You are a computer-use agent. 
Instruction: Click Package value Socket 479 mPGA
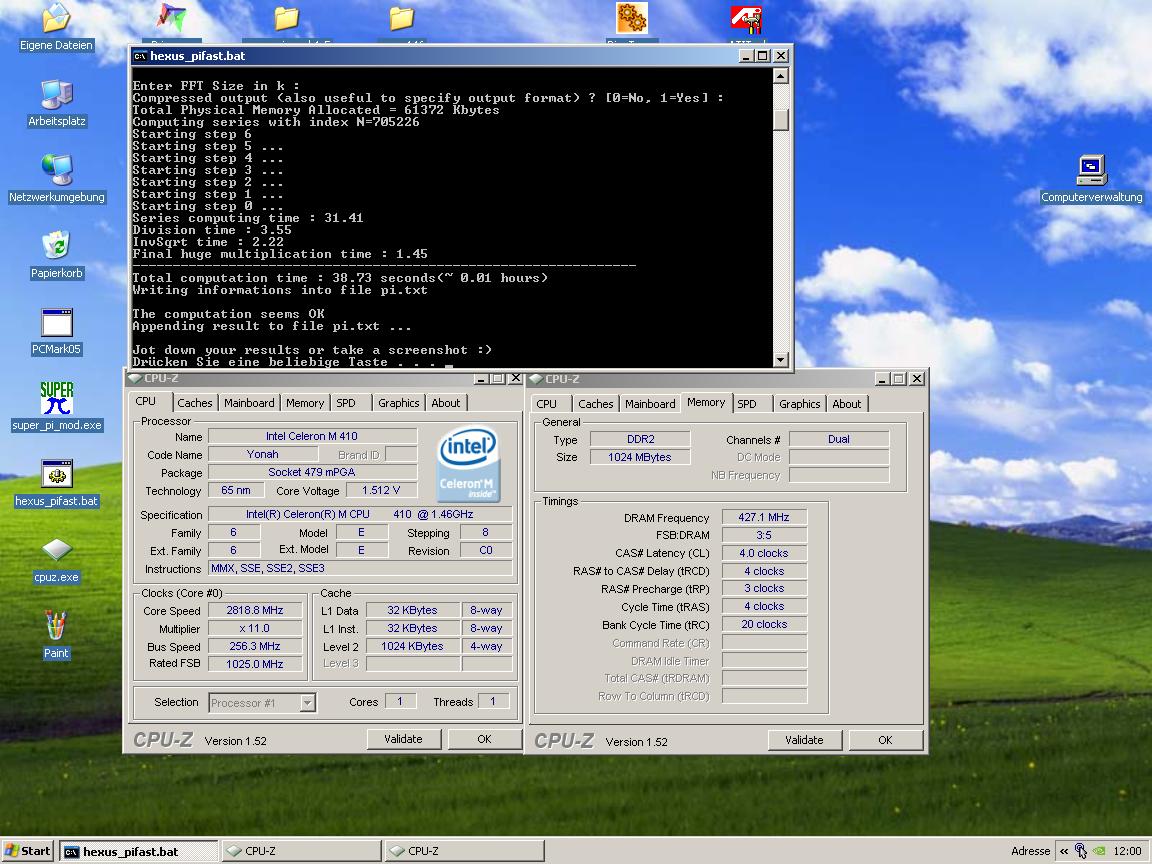[312, 472]
